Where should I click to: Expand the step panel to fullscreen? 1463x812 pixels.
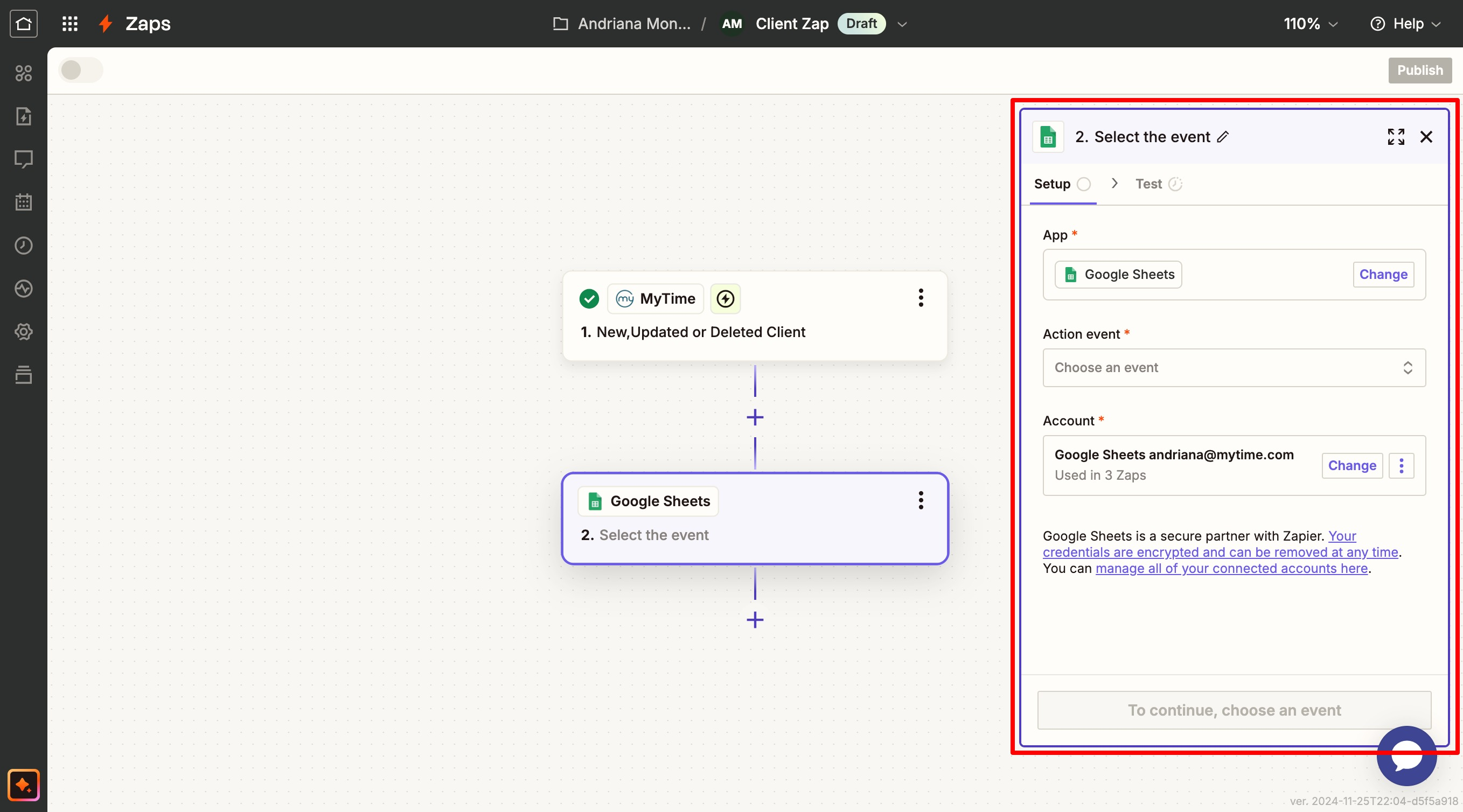(1396, 137)
